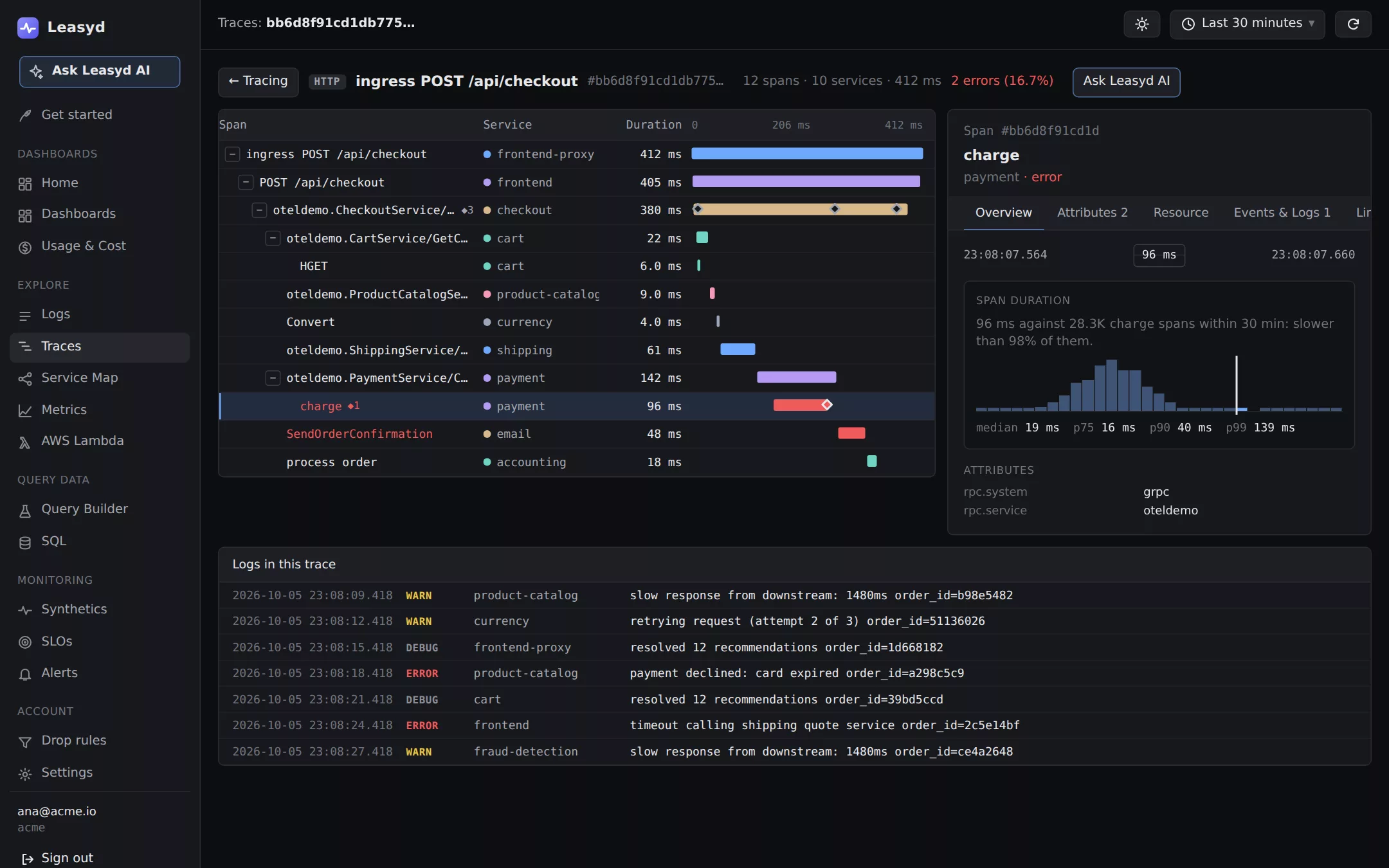Select the HGET cart span row
This screenshot has width=1389, height=868.
pos(577,266)
